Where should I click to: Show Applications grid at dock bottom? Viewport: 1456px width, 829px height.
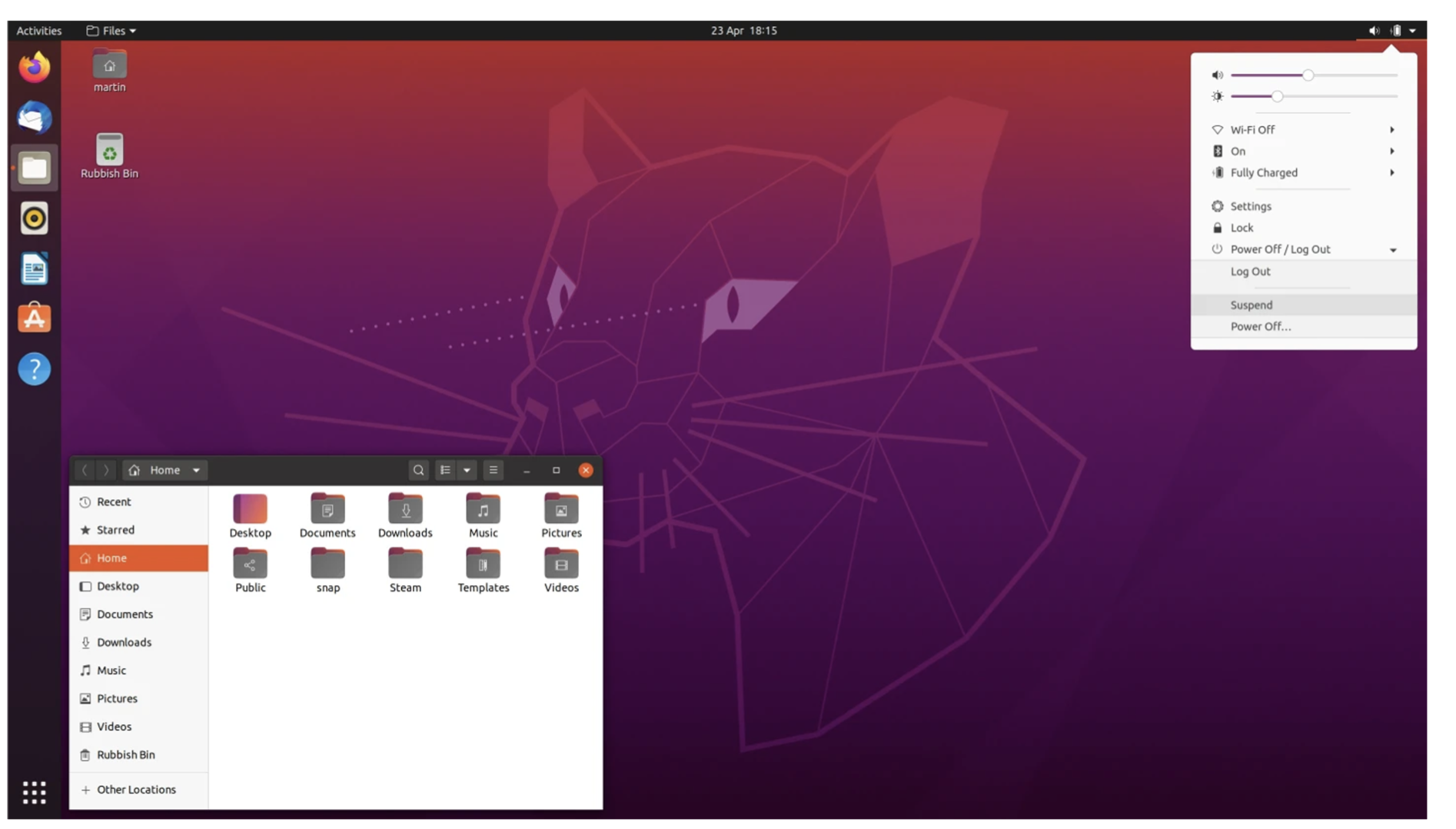point(34,792)
